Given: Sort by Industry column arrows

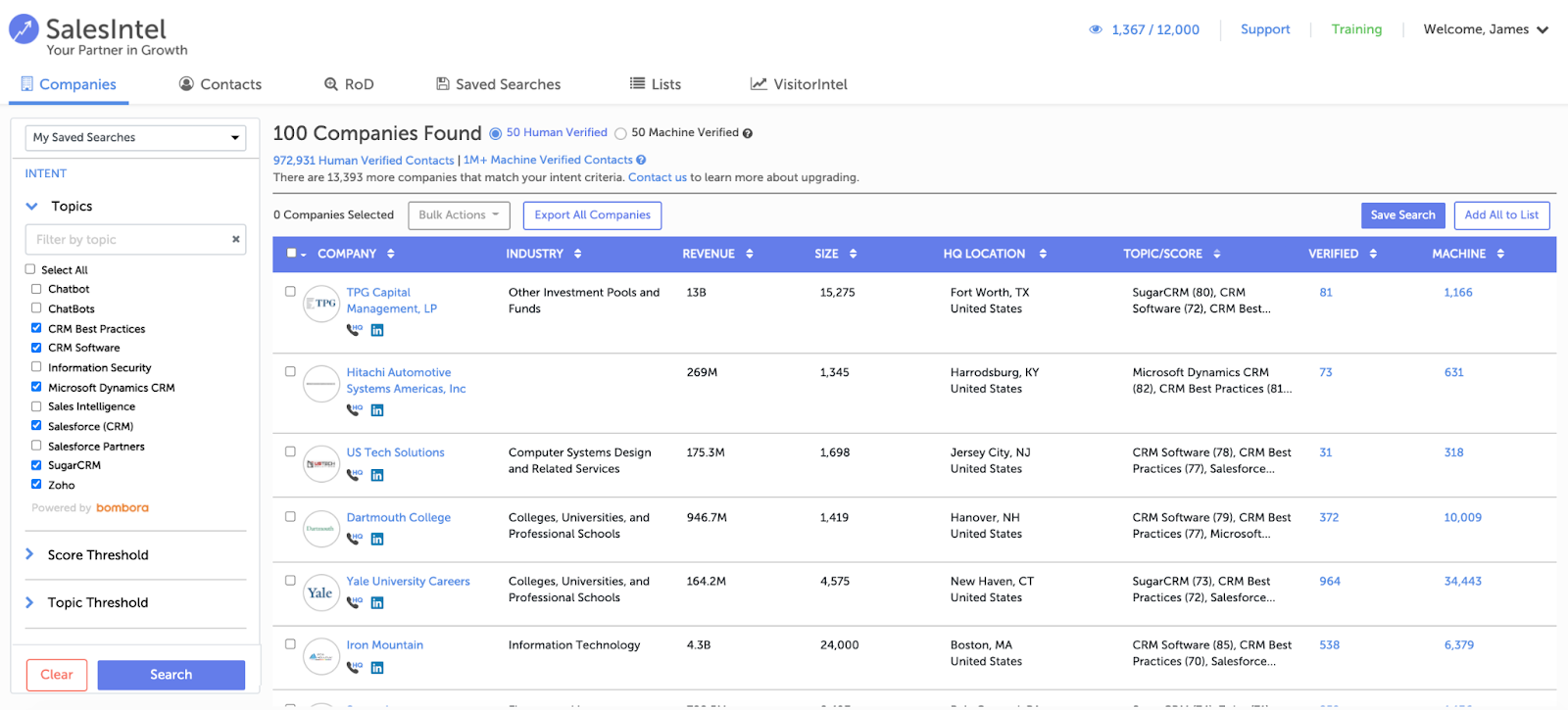Looking at the screenshot, I should click(578, 254).
